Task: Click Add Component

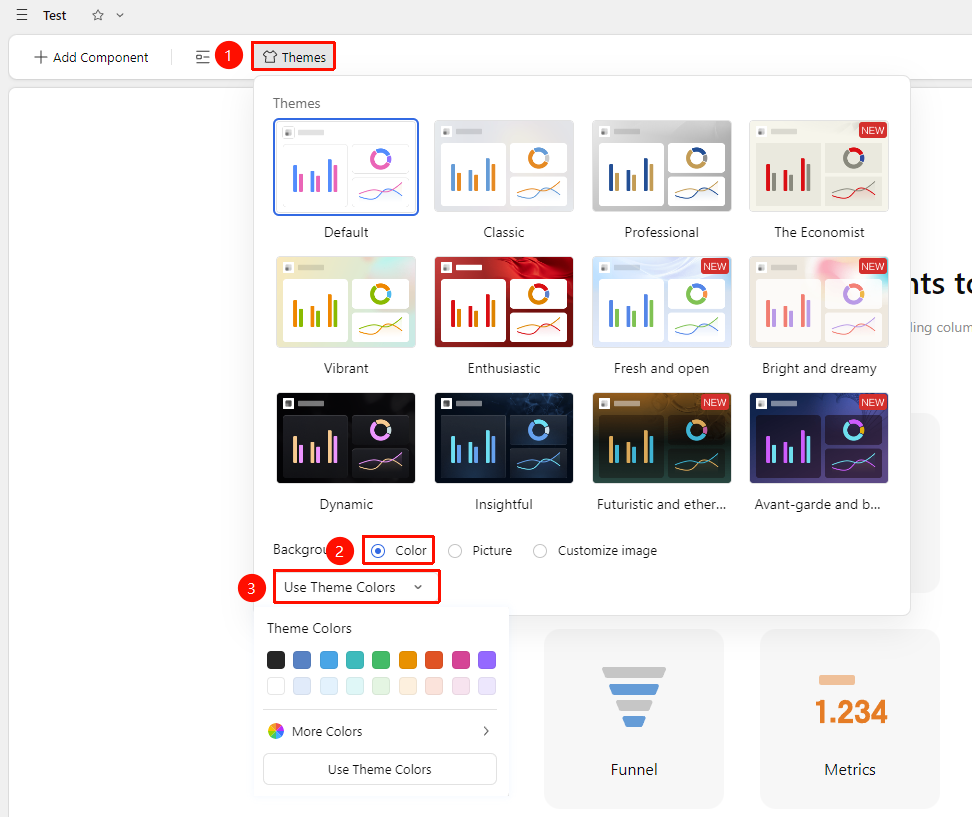Action: (x=91, y=57)
